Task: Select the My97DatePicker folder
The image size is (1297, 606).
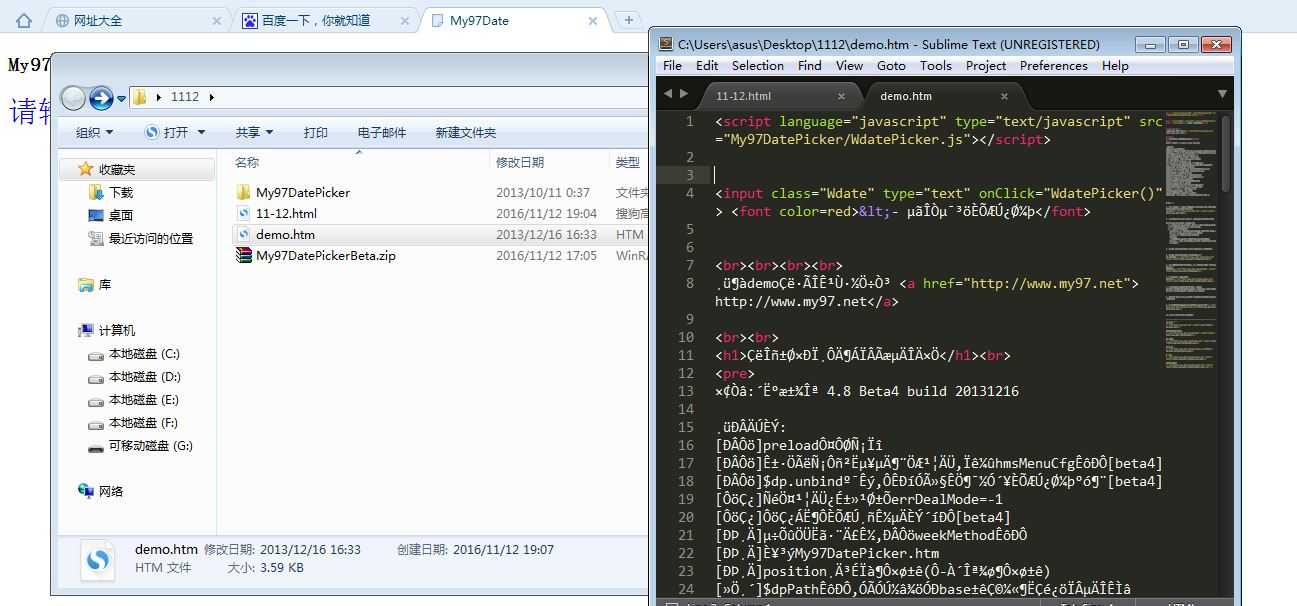Action: 293,192
